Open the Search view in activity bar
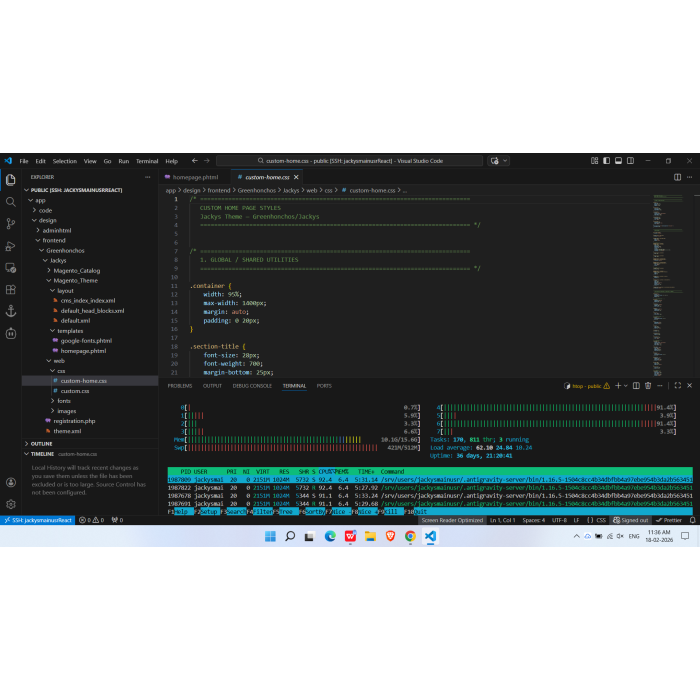This screenshot has width=700, height=700. pyautogui.click(x=11, y=201)
